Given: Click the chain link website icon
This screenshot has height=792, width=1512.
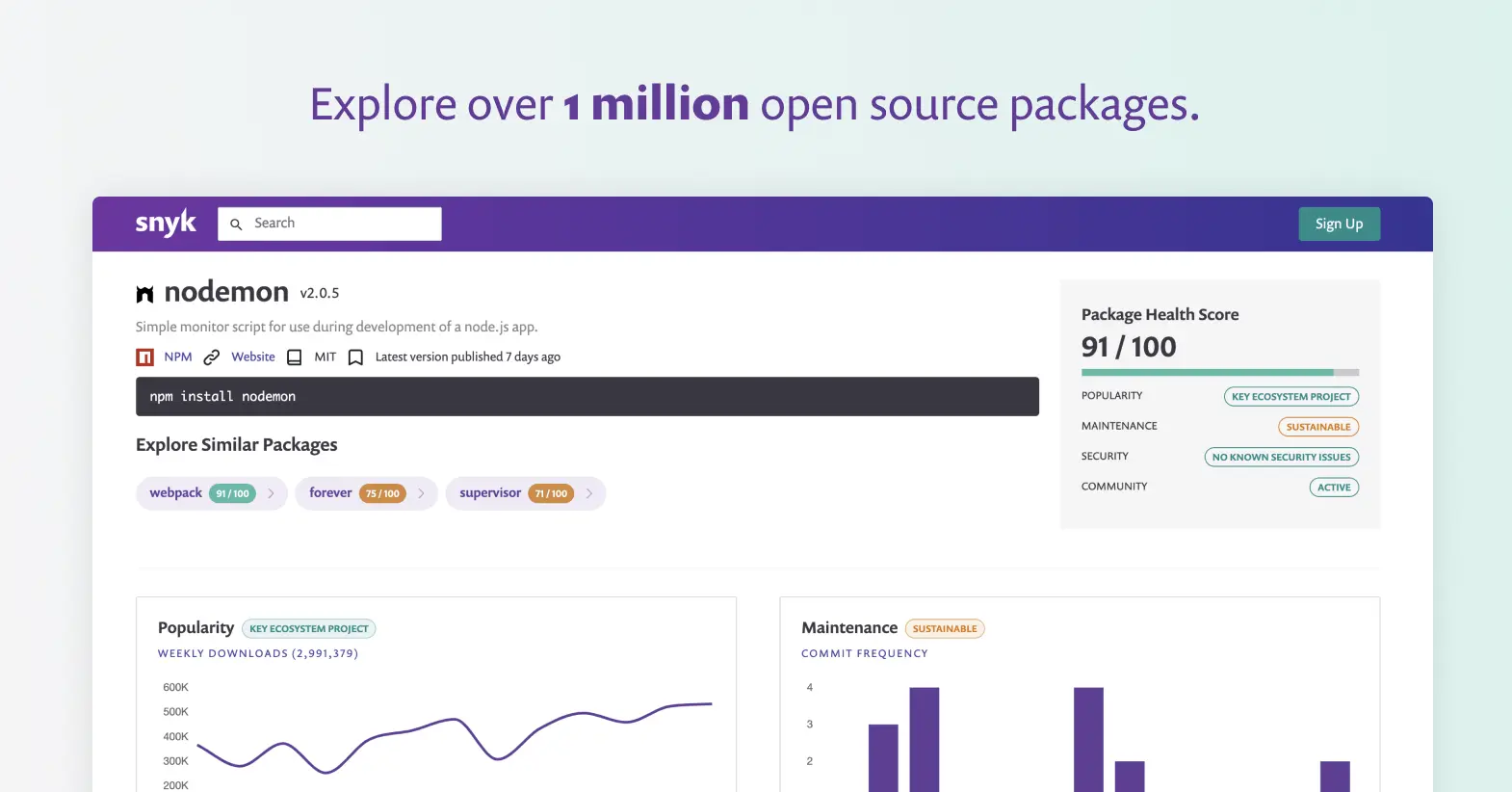Looking at the screenshot, I should click(212, 357).
